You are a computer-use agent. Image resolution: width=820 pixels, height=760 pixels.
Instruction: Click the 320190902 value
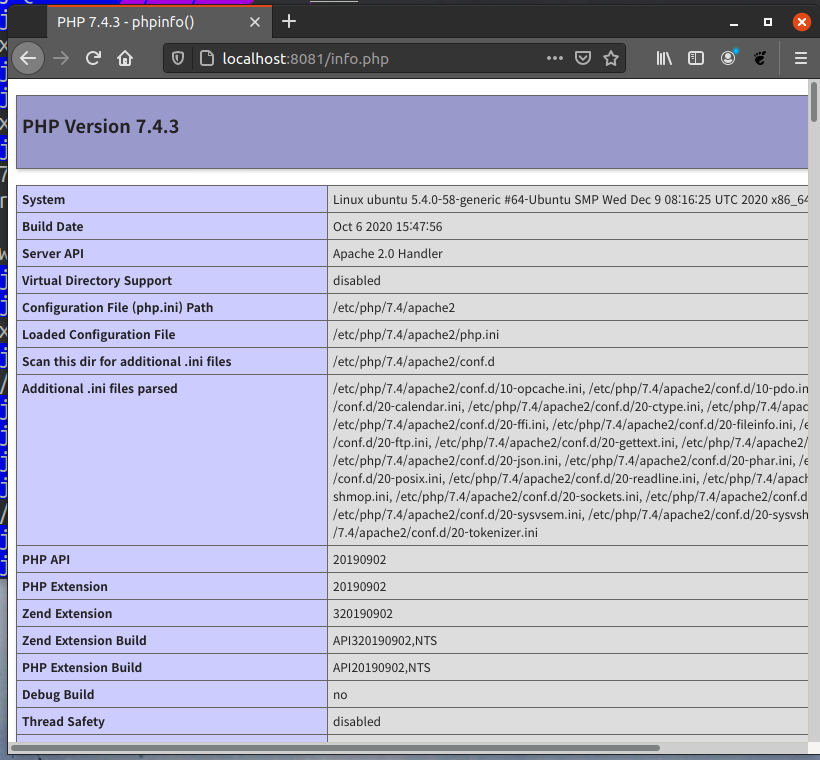(x=362, y=614)
